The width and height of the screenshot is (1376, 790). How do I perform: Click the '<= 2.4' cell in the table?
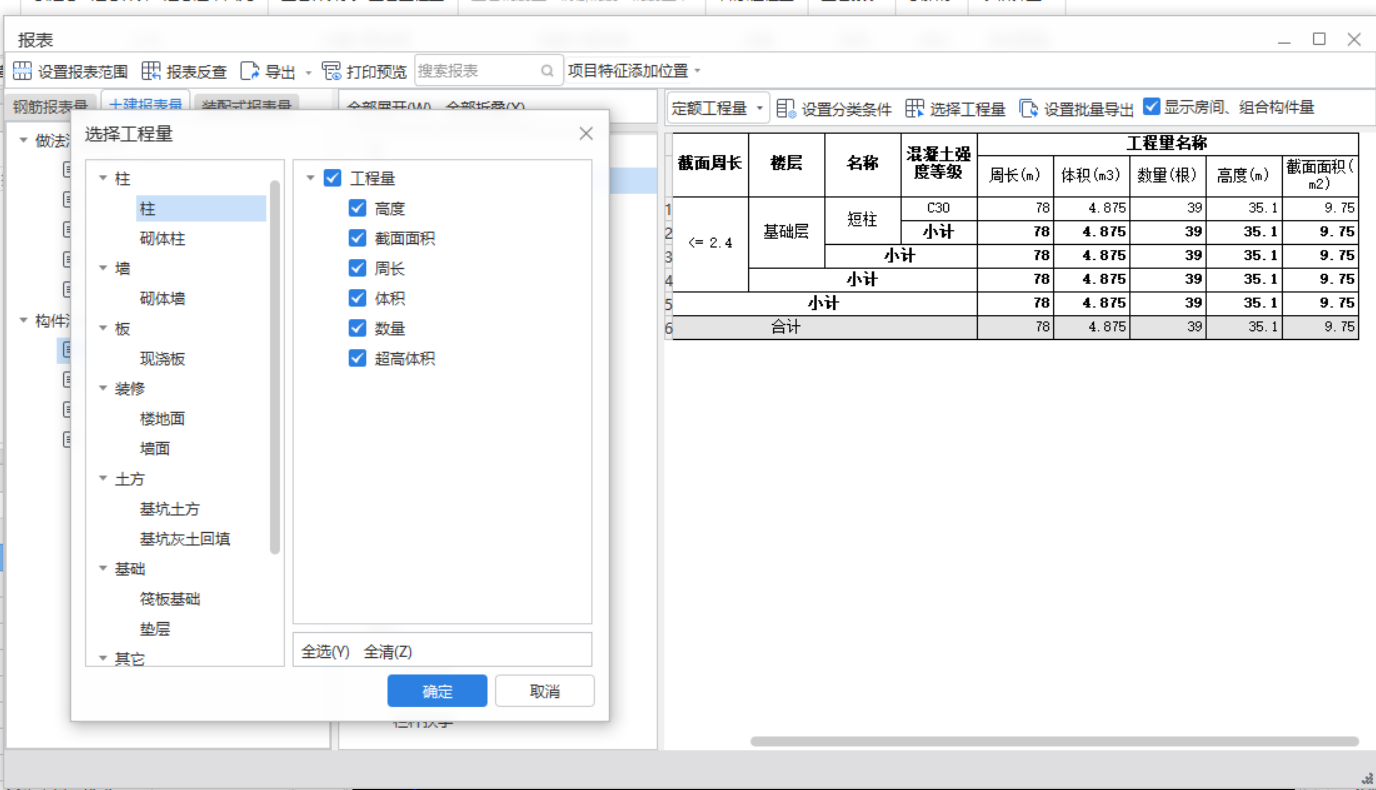point(711,244)
